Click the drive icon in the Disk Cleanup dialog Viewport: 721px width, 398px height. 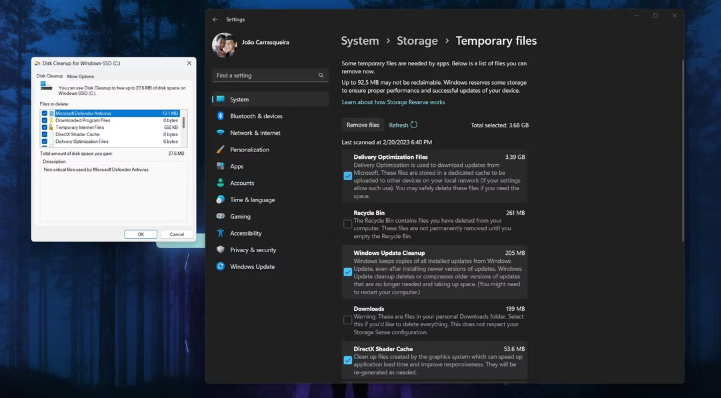[x=46, y=86]
